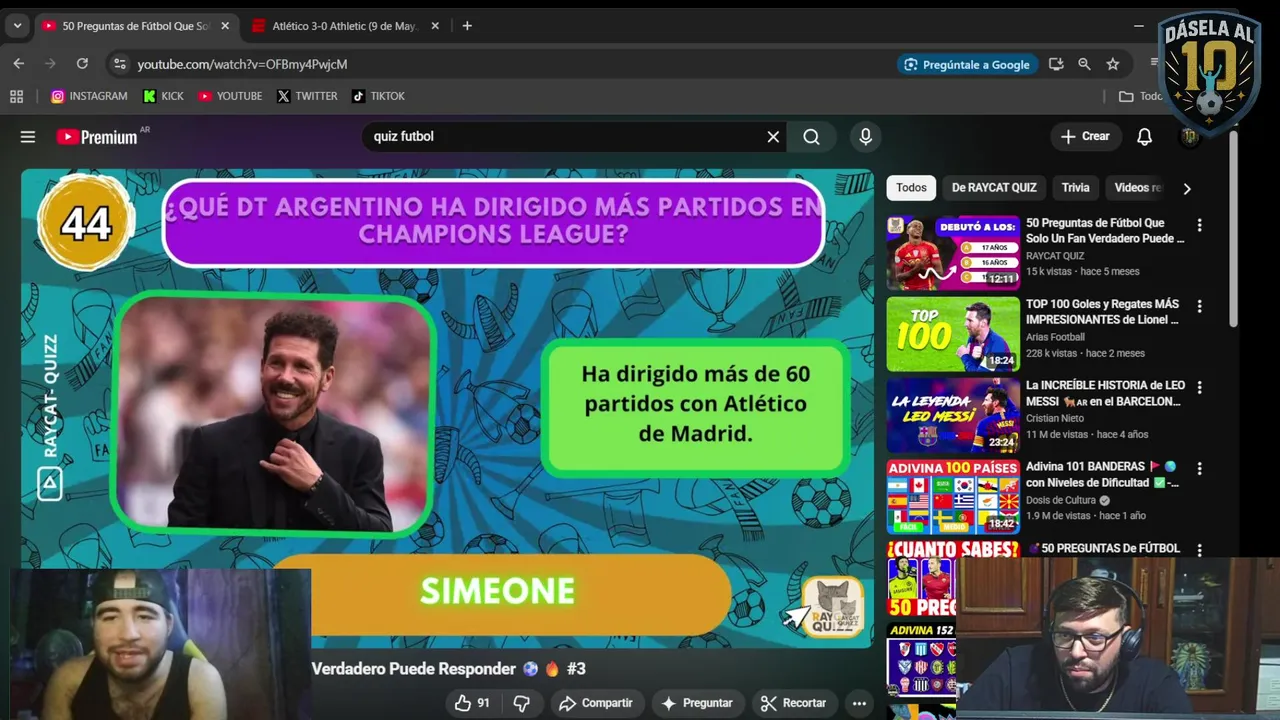1280x720 pixels.
Task: Start voice search with the microphone icon
Action: (865, 137)
